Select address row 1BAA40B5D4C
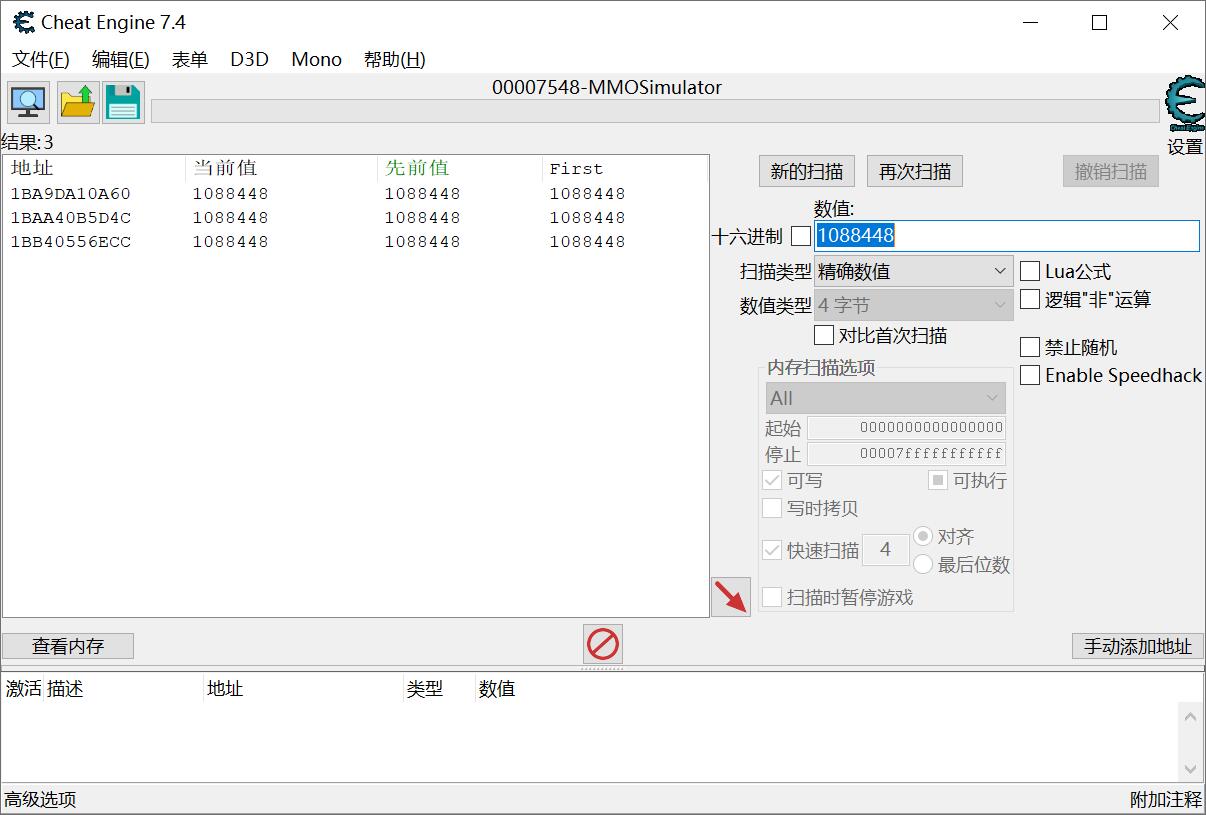Image resolution: width=1206 pixels, height=815 pixels. pyautogui.click(x=355, y=218)
